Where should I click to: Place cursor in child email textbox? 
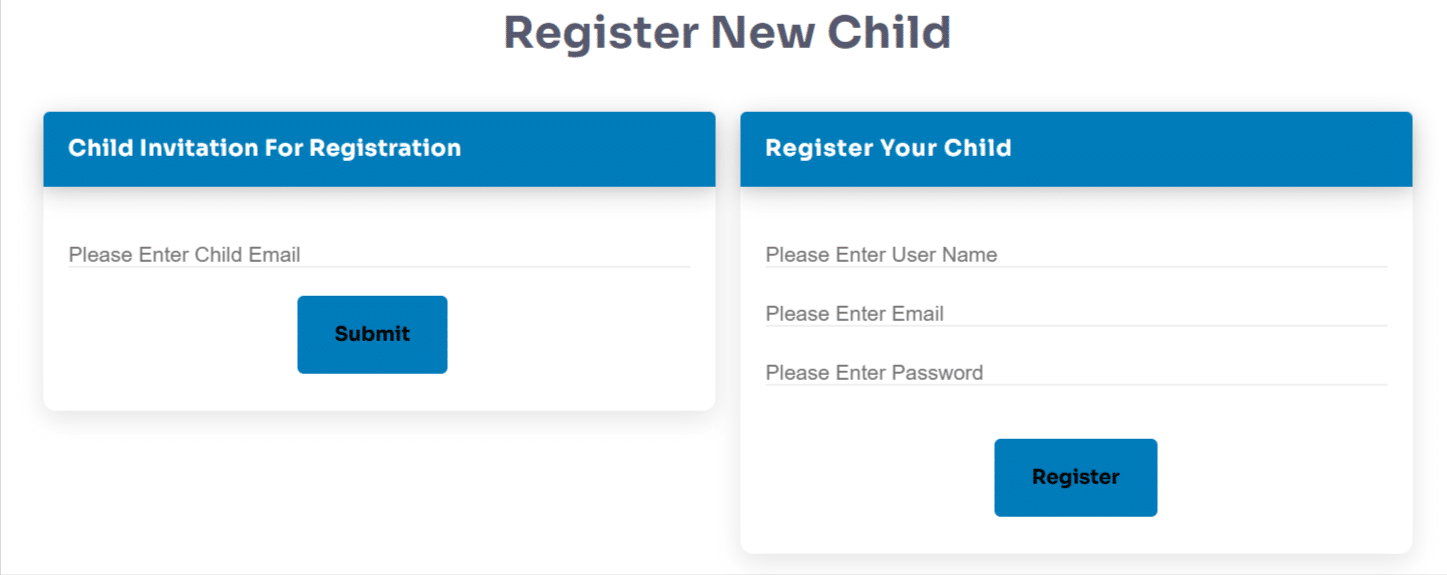coord(379,255)
